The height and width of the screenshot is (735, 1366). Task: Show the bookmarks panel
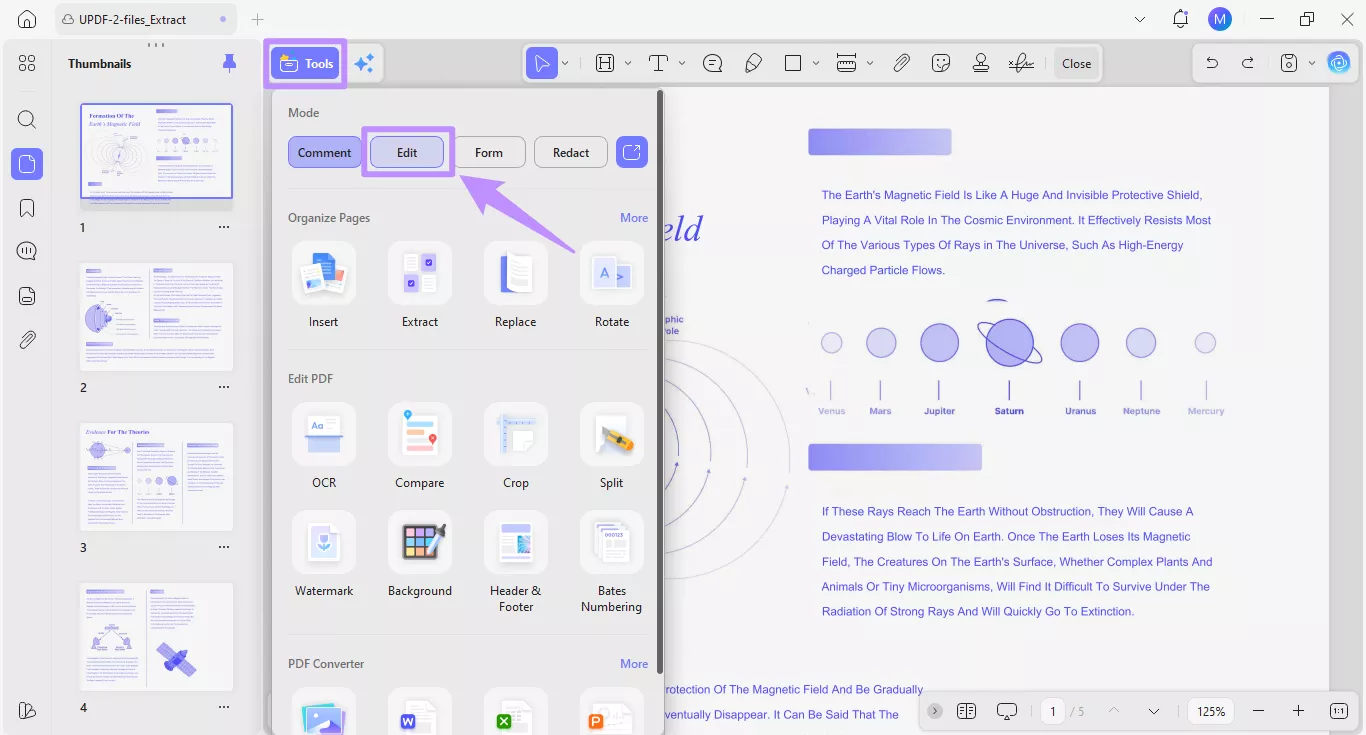[x=26, y=207]
